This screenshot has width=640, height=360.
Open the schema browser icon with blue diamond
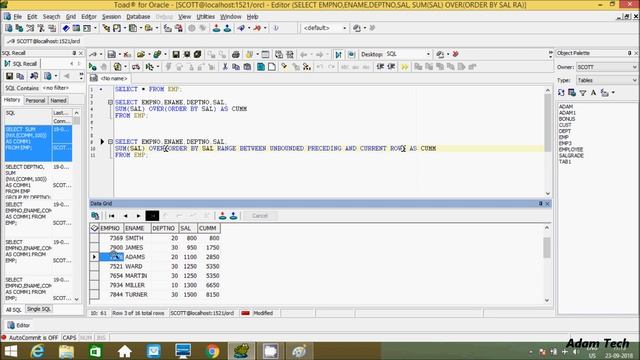(66, 28)
